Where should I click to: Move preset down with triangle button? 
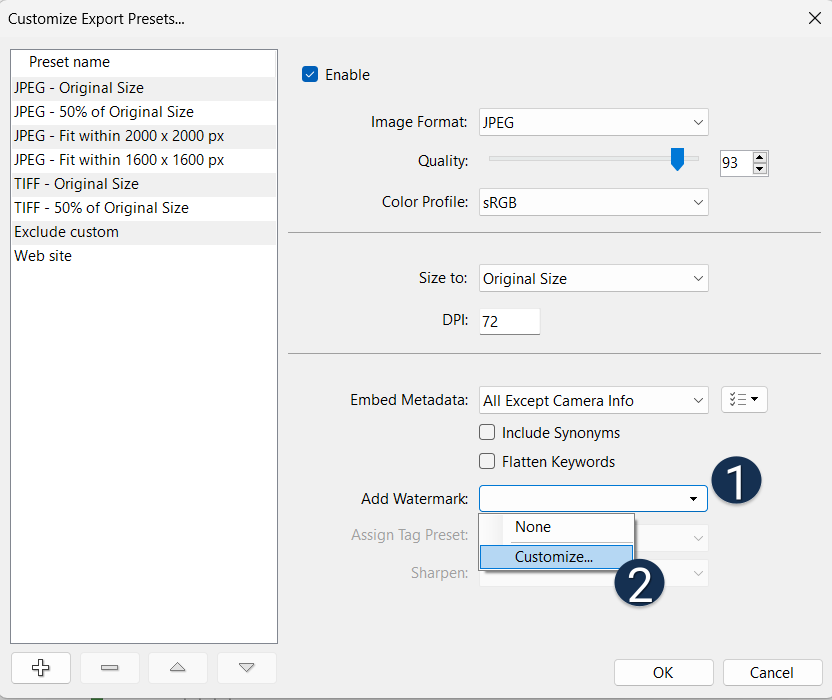[x=246, y=667]
